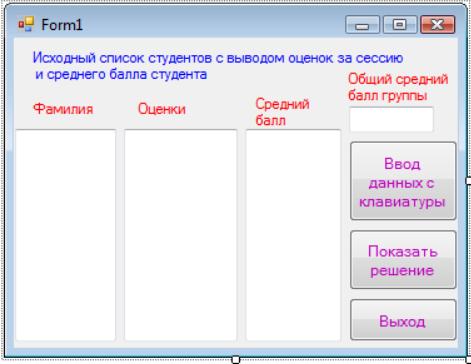Image resolution: width=471 pixels, height=364 pixels.
Task: Maximize the Form1 window
Action: [400, 25]
